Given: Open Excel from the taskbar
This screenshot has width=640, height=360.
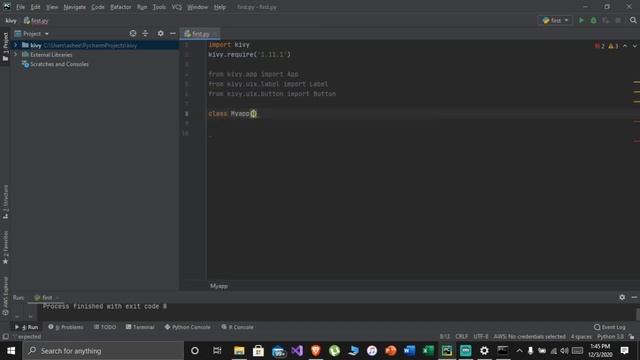Looking at the screenshot, I should coord(428,351).
